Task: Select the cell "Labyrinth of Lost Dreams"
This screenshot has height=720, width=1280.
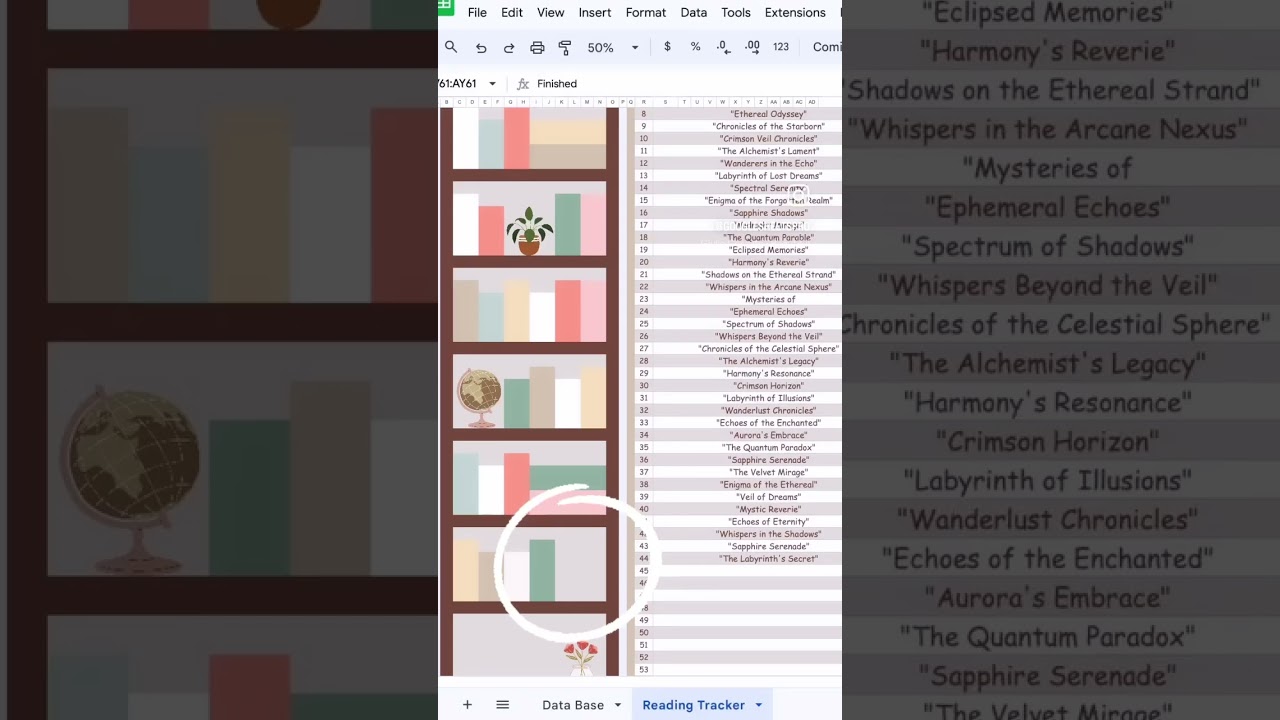Action: [768, 176]
